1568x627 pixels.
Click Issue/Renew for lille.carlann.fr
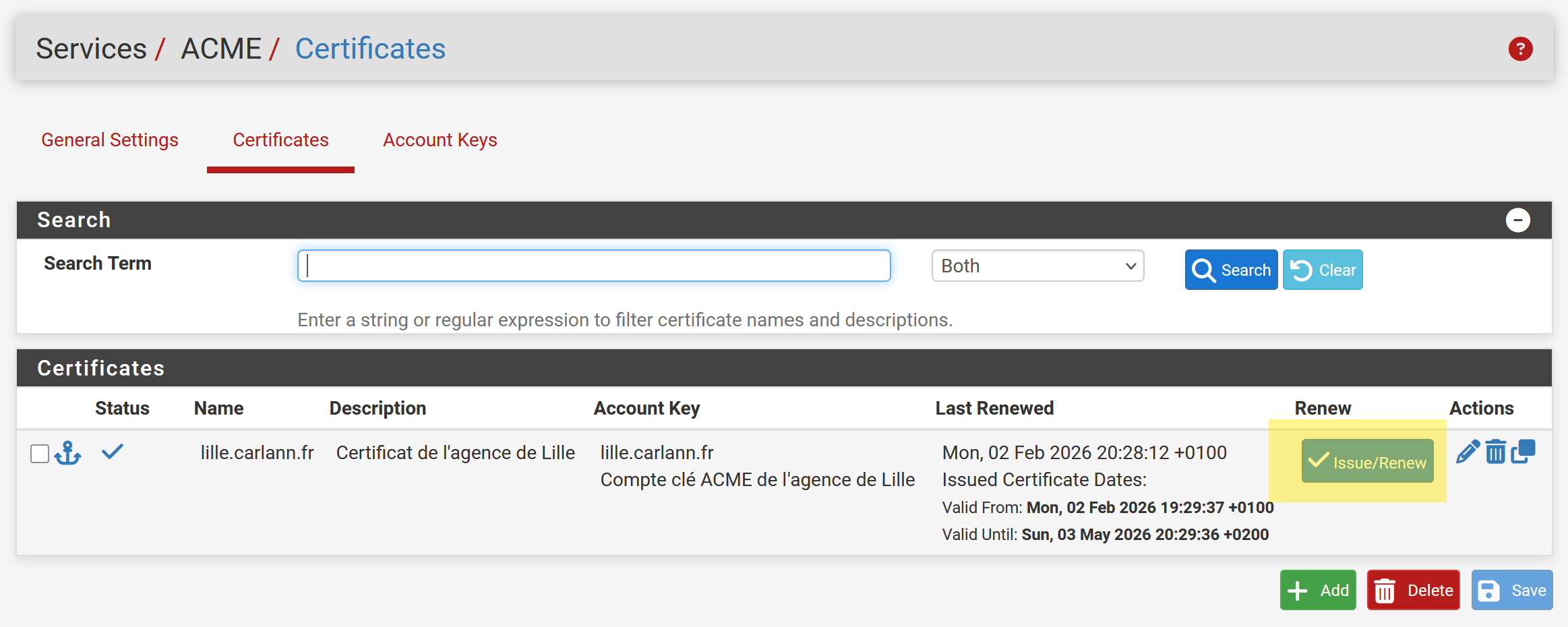coord(1367,461)
